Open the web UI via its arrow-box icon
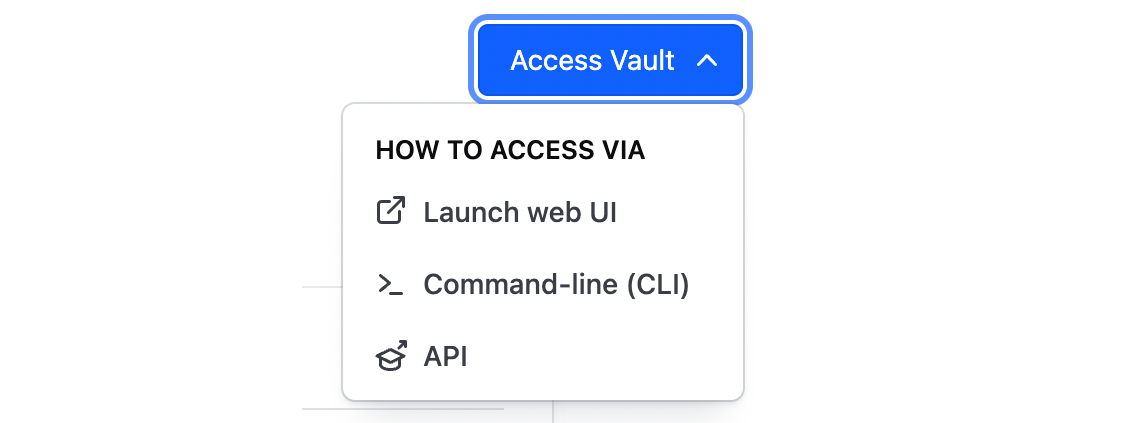Screen dimensions: 1146x423 pos(391,211)
